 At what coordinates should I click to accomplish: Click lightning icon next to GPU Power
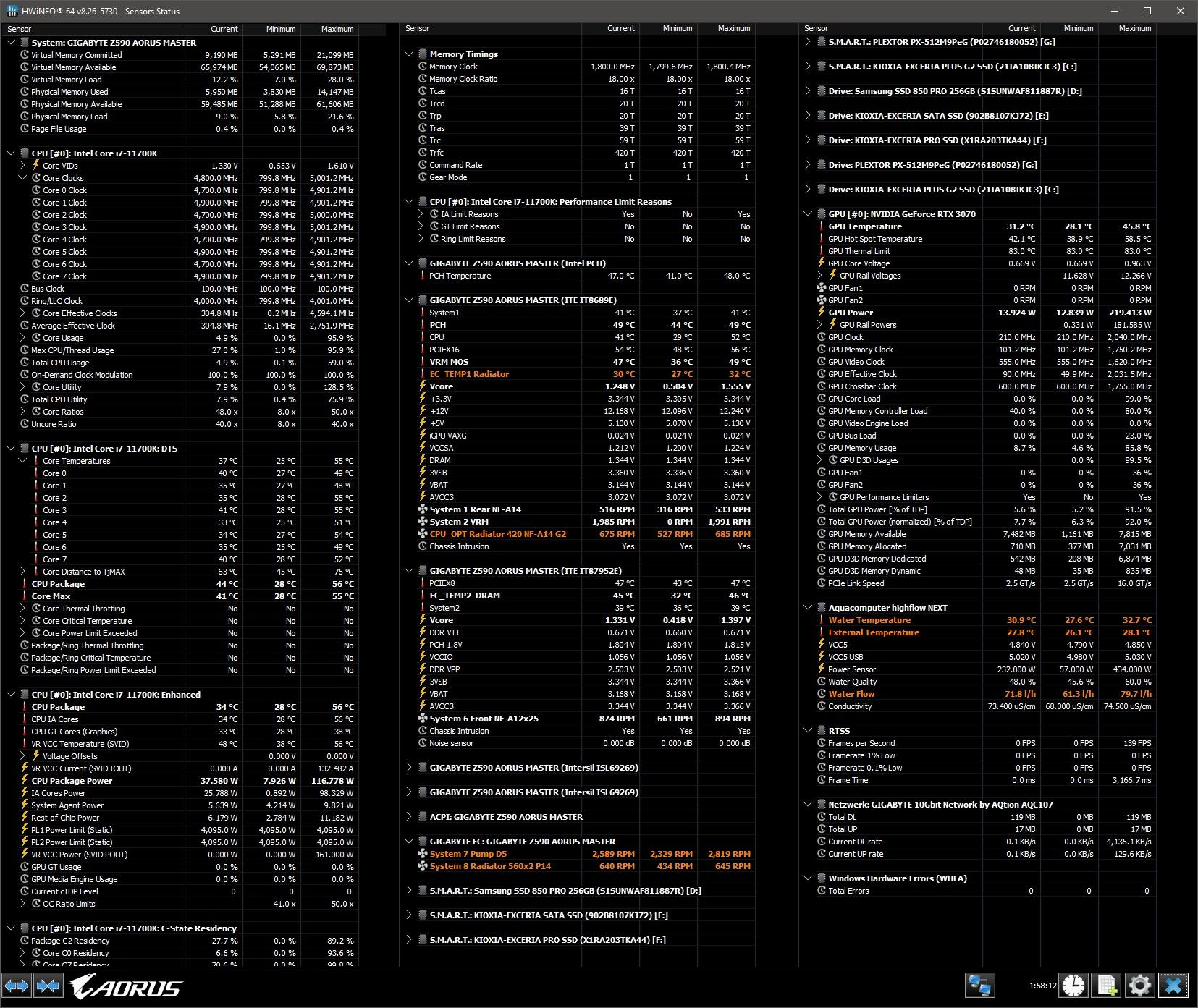tap(822, 313)
